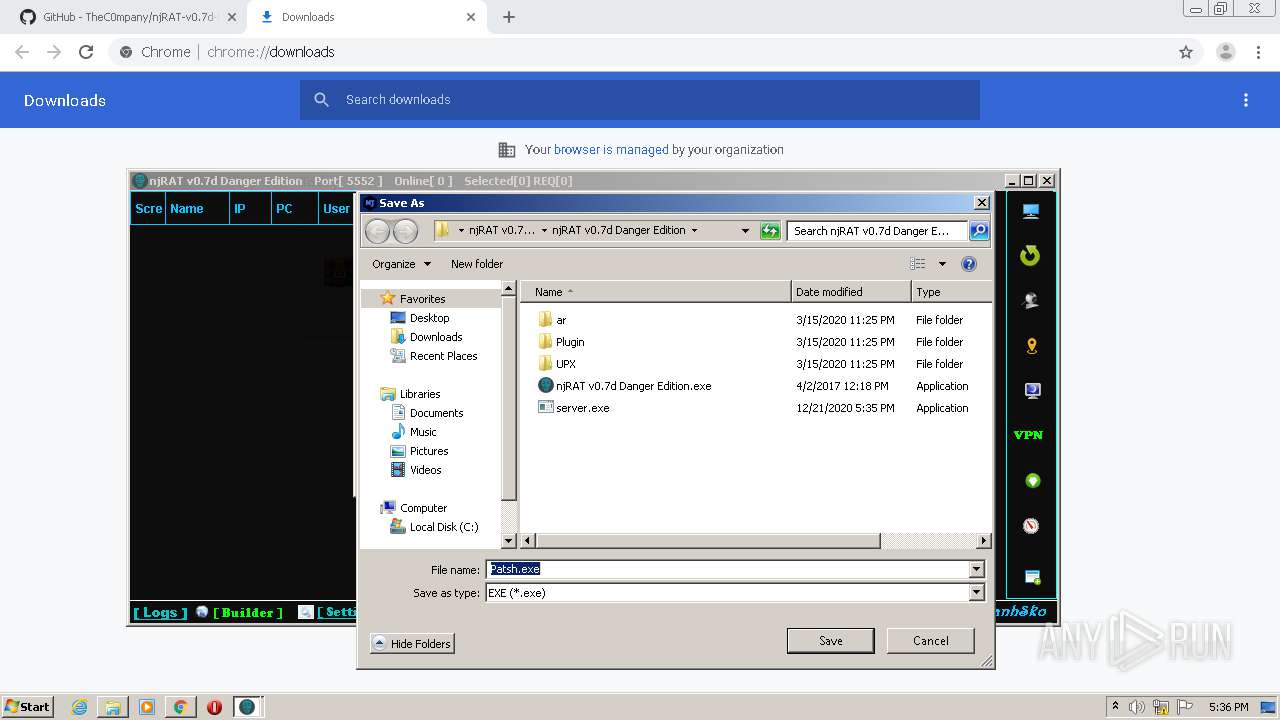Click the Scre column in njRAT

148,209
